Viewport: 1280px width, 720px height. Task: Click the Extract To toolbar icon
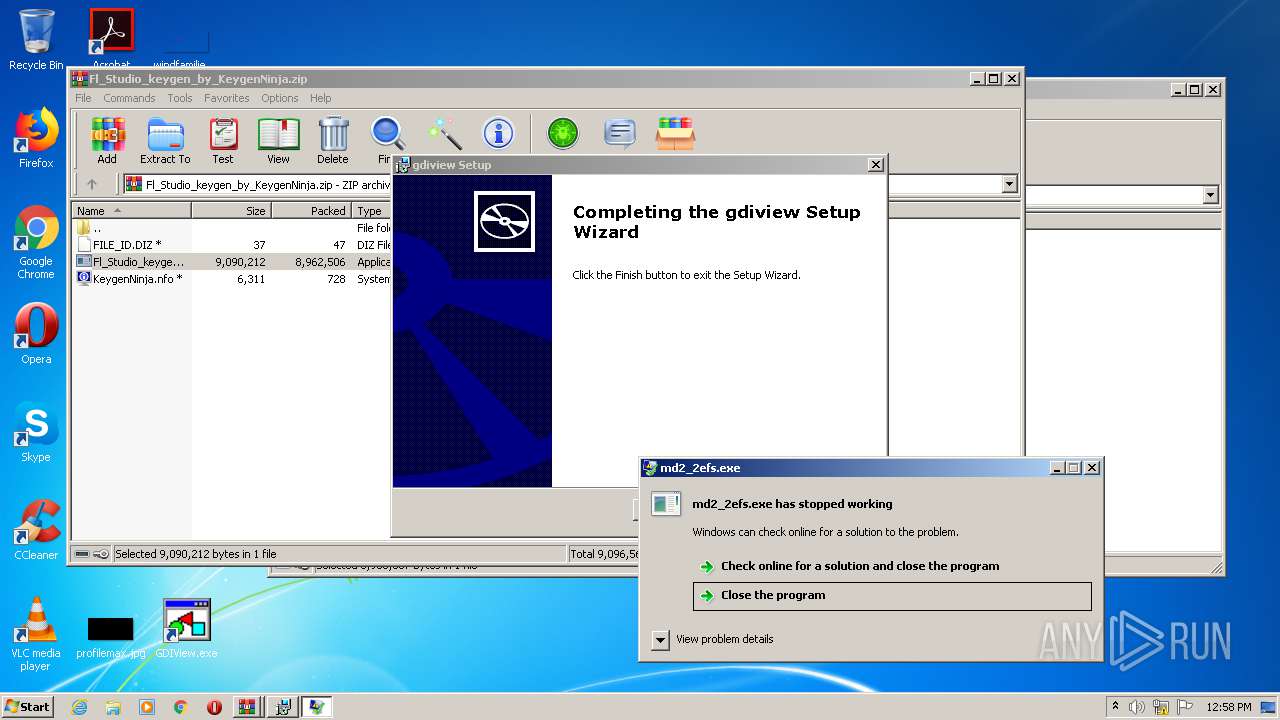(165, 140)
